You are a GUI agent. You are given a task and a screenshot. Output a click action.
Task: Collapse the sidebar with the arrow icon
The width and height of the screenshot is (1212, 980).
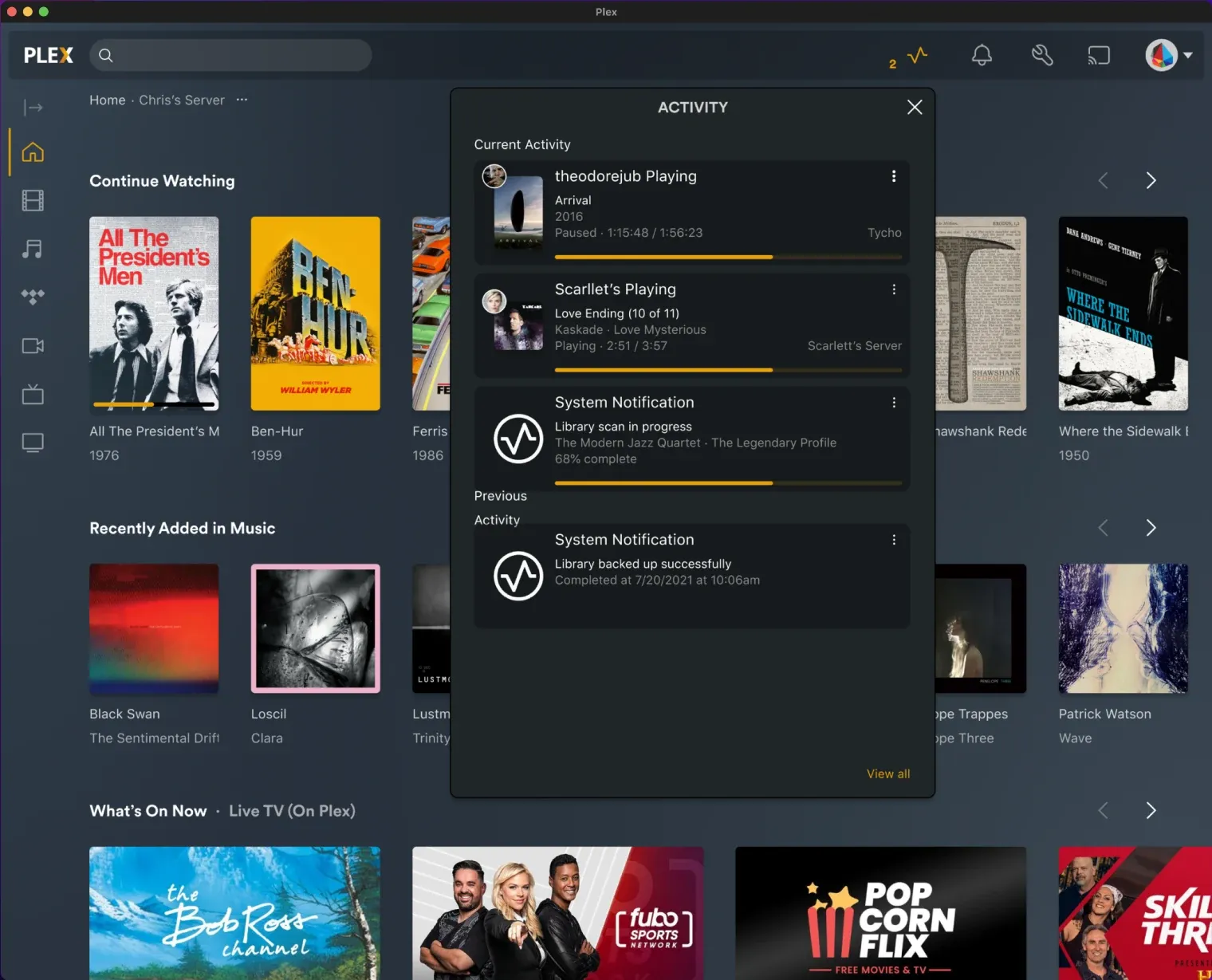click(x=33, y=107)
